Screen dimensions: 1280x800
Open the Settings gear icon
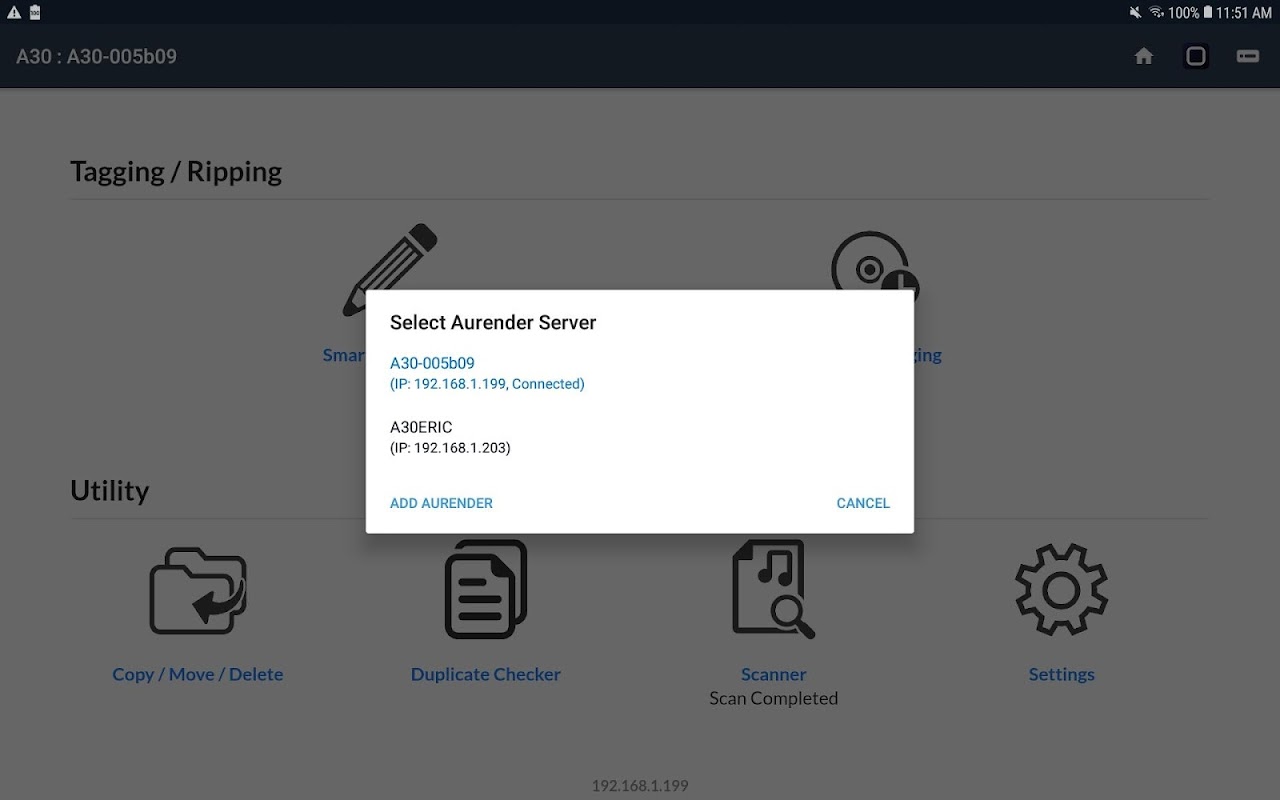(x=1061, y=589)
